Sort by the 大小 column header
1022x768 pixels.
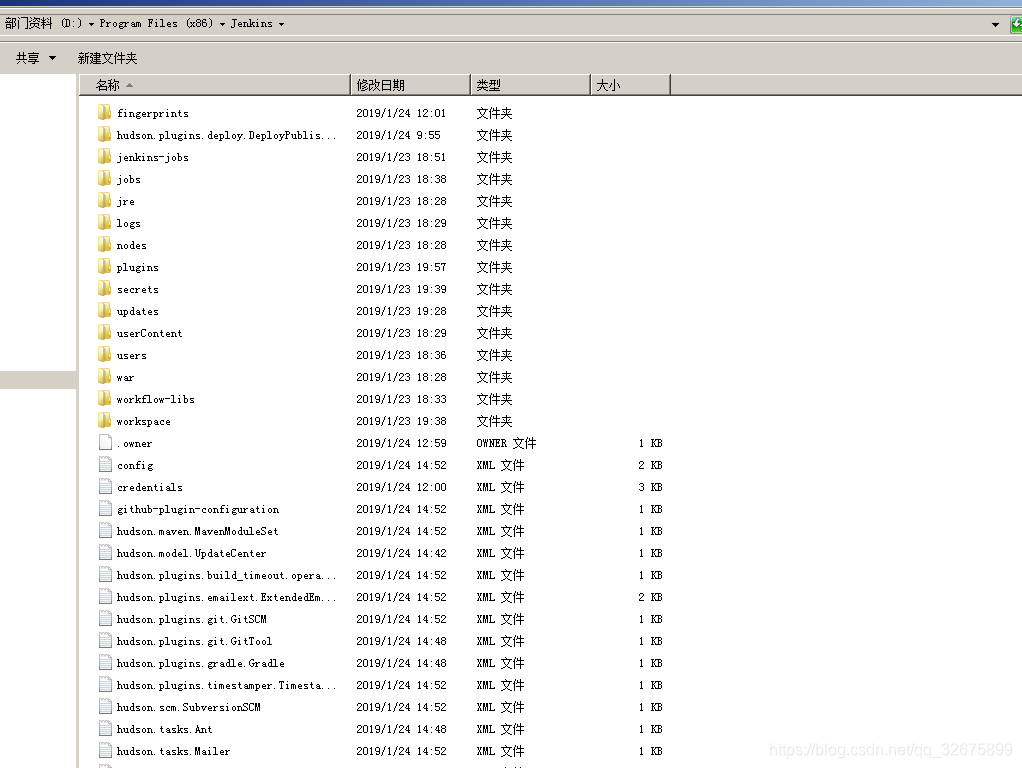tap(631, 85)
